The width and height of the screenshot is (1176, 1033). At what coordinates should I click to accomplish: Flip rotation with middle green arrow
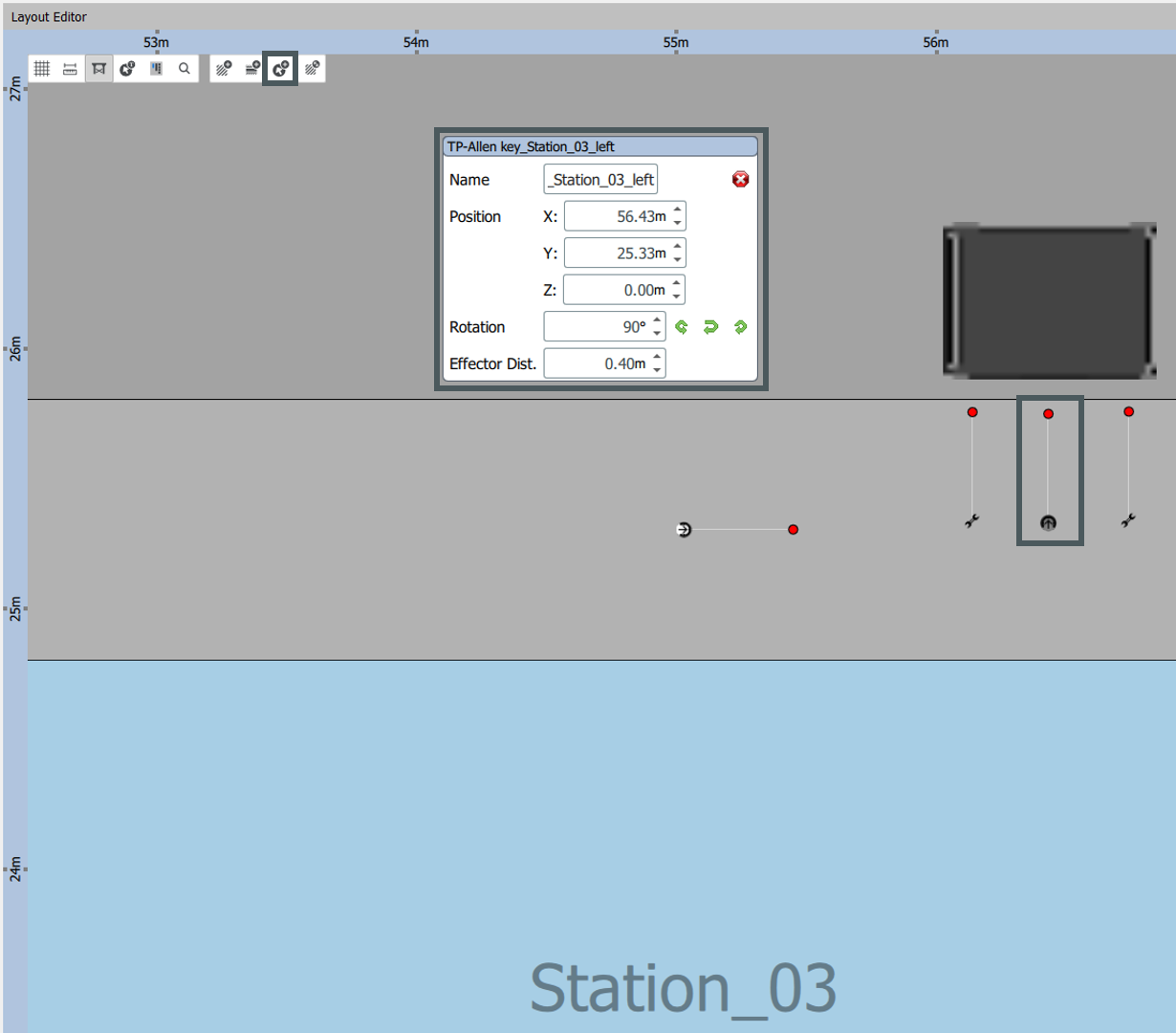click(x=710, y=327)
